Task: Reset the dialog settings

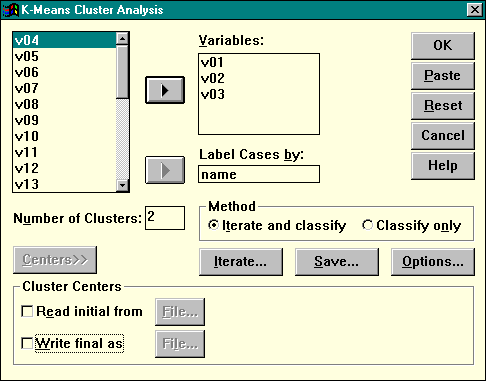Action: click(443, 106)
